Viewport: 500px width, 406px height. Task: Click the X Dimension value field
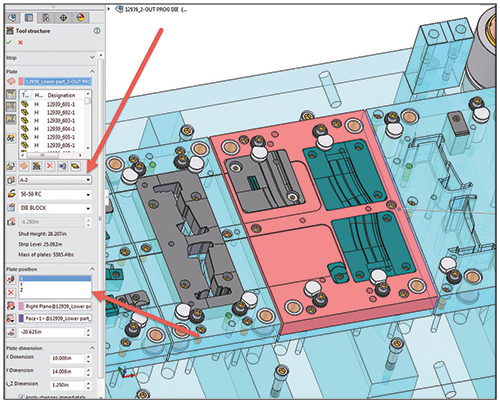point(67,358)
